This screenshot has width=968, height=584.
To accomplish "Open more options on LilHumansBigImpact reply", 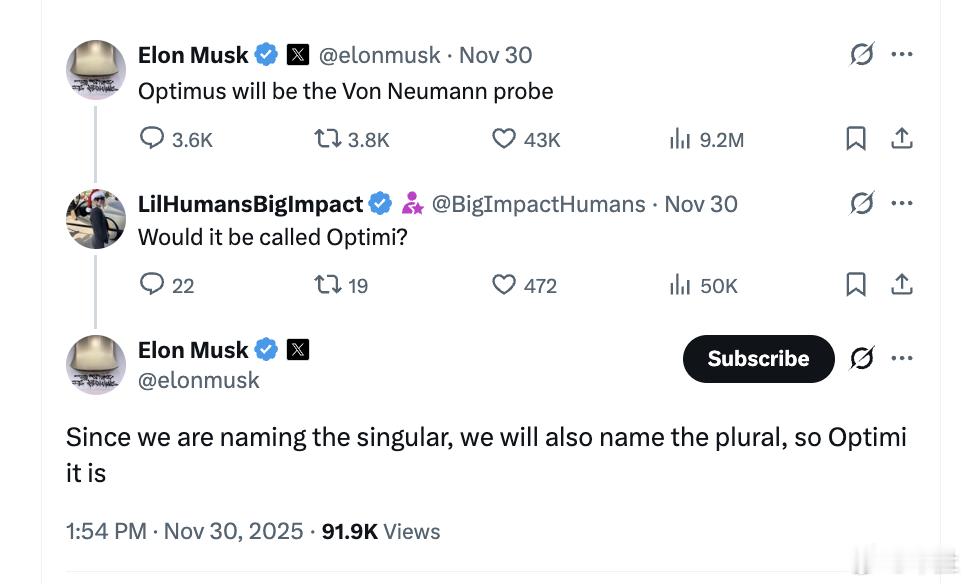I will (x=902, y=203).
